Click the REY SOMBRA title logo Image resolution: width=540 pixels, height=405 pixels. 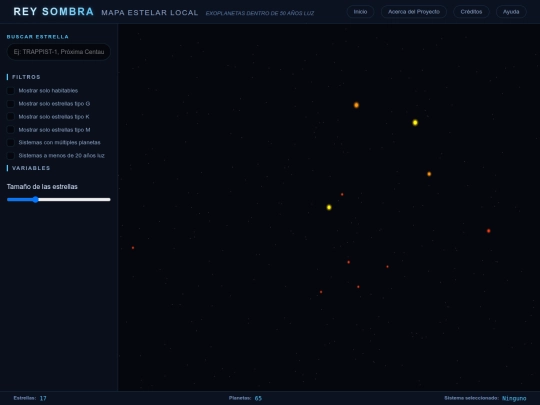[x=53, y=12]
